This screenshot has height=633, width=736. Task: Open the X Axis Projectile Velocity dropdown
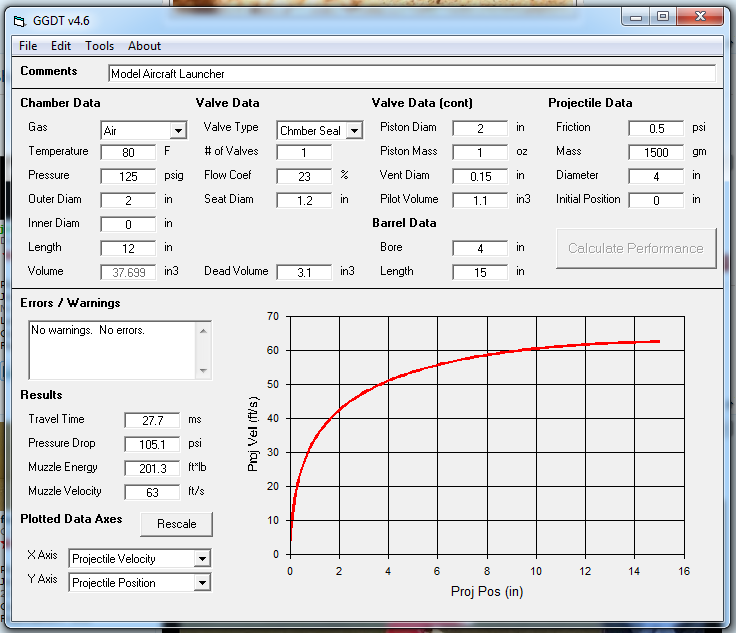tap(202, 559)
